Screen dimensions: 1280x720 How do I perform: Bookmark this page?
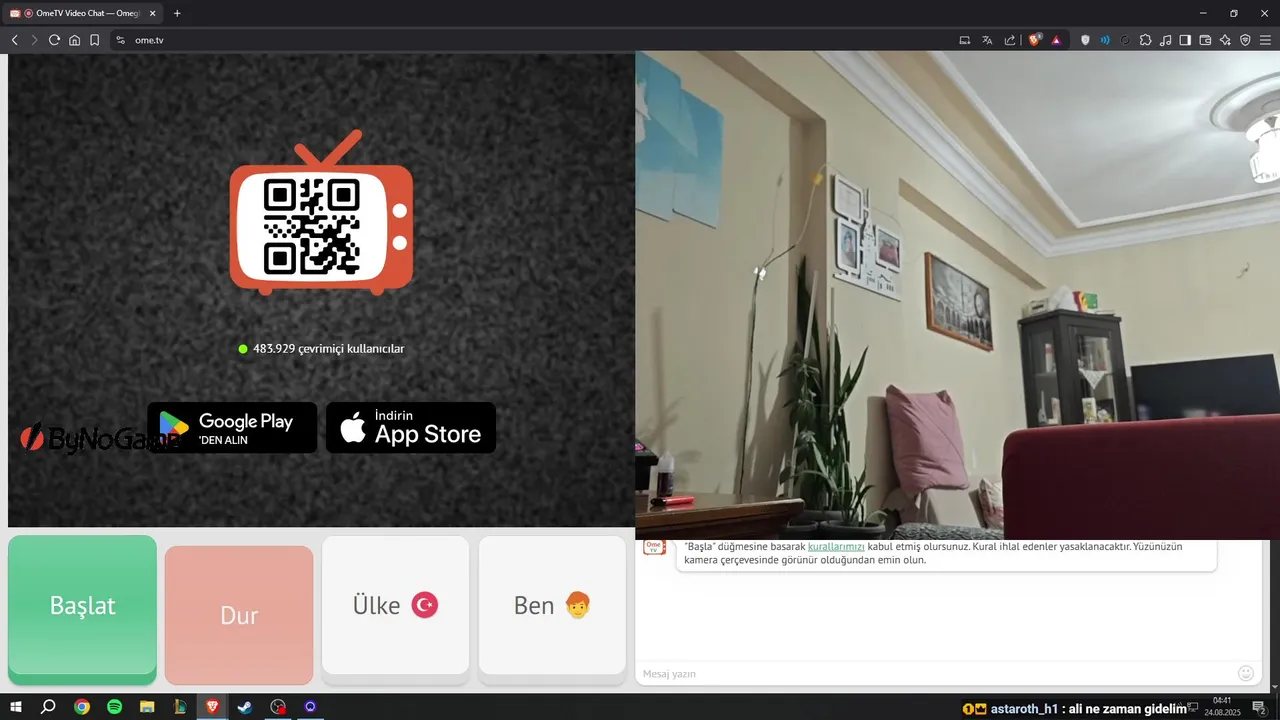tap(94, 40)
